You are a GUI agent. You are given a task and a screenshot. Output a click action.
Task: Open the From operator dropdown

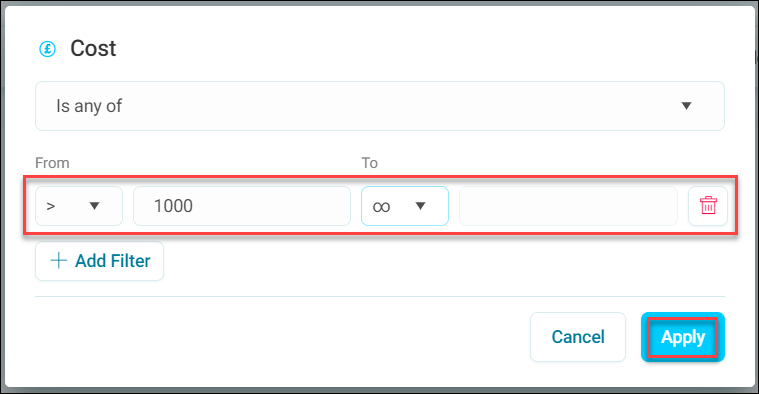79,206
